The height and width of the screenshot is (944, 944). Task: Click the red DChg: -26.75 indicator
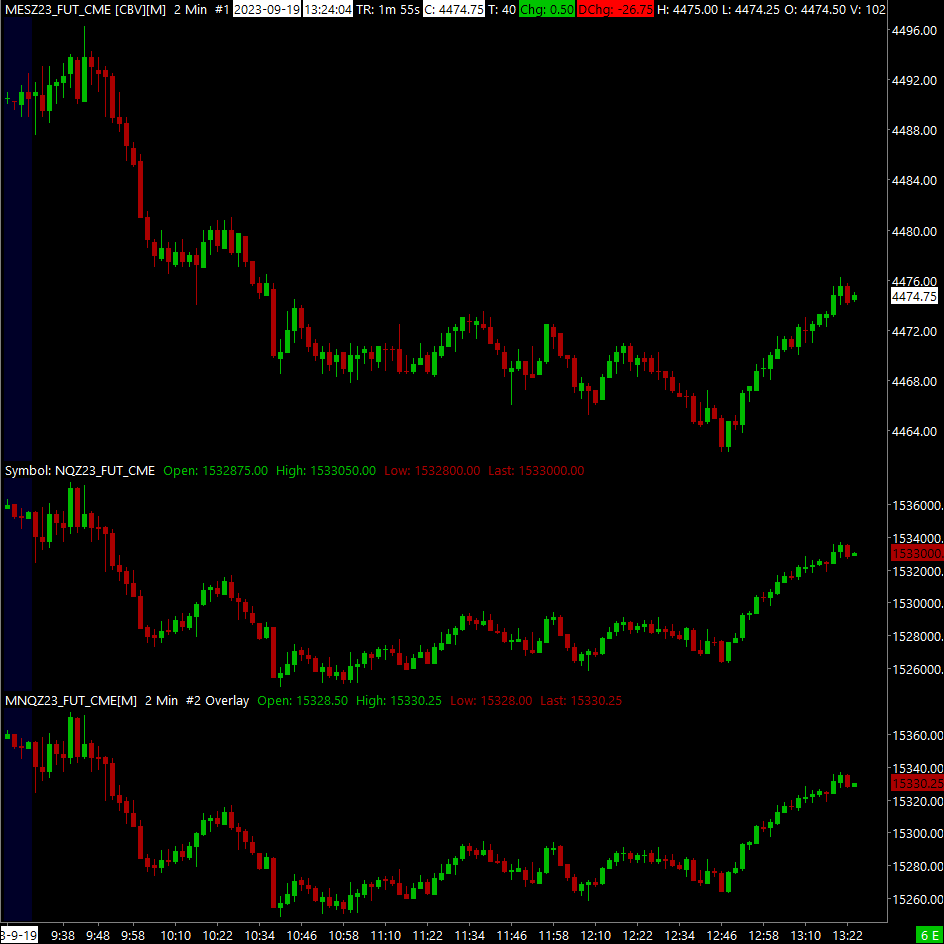coord(615,10)
